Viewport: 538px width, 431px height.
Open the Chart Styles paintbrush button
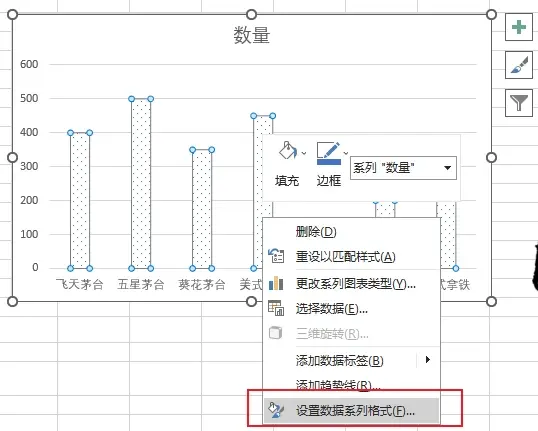point(518,65)
